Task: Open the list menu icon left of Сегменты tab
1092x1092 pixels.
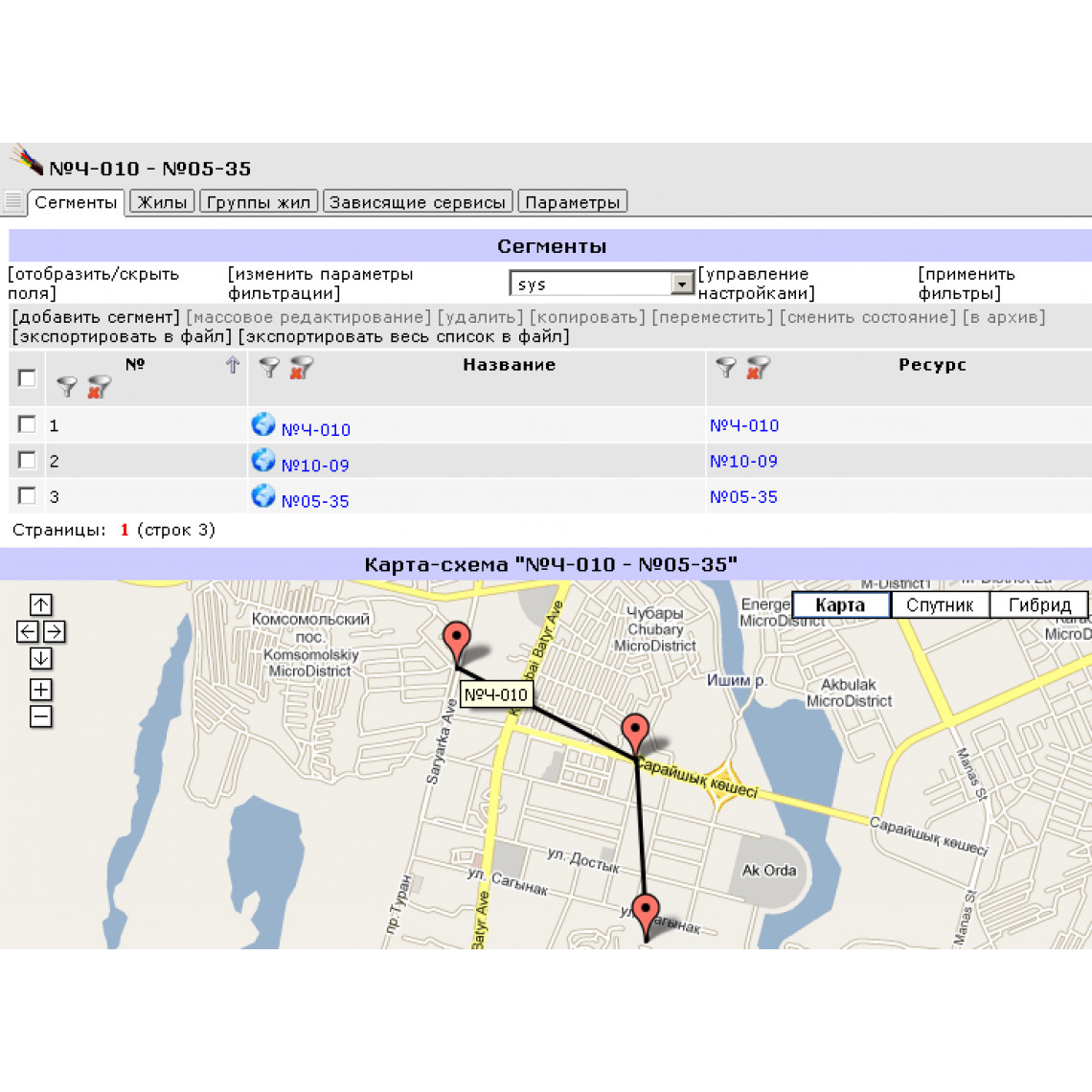Action: [x=13, y=202]
